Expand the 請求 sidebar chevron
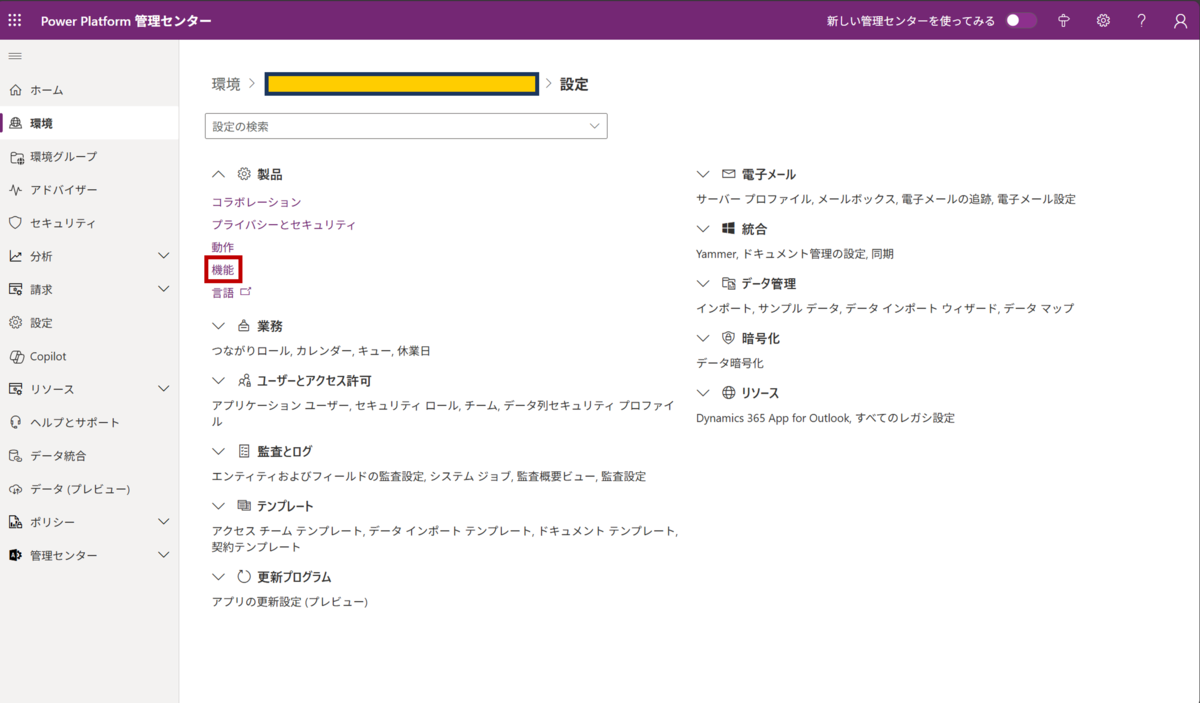 point(164,289)
